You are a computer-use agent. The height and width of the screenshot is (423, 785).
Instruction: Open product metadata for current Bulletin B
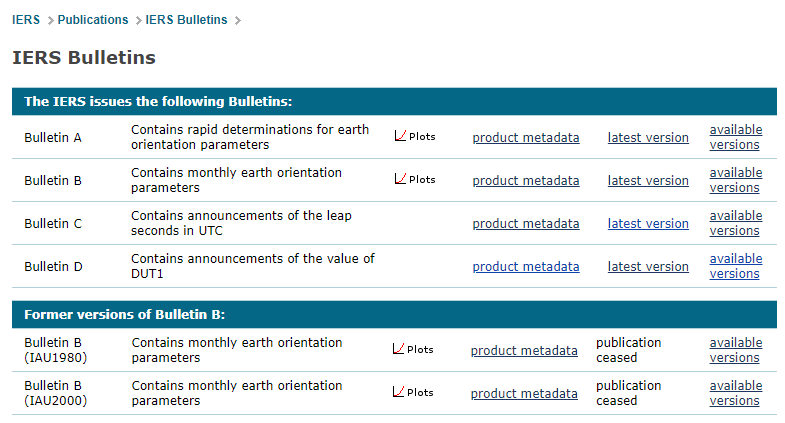[526, 181]
